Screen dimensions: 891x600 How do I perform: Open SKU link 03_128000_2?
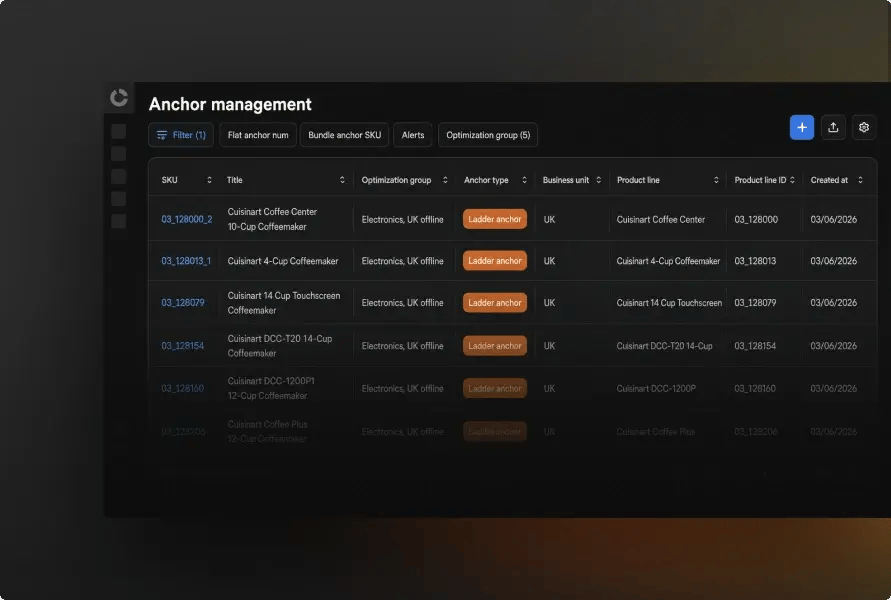point(186,219)
